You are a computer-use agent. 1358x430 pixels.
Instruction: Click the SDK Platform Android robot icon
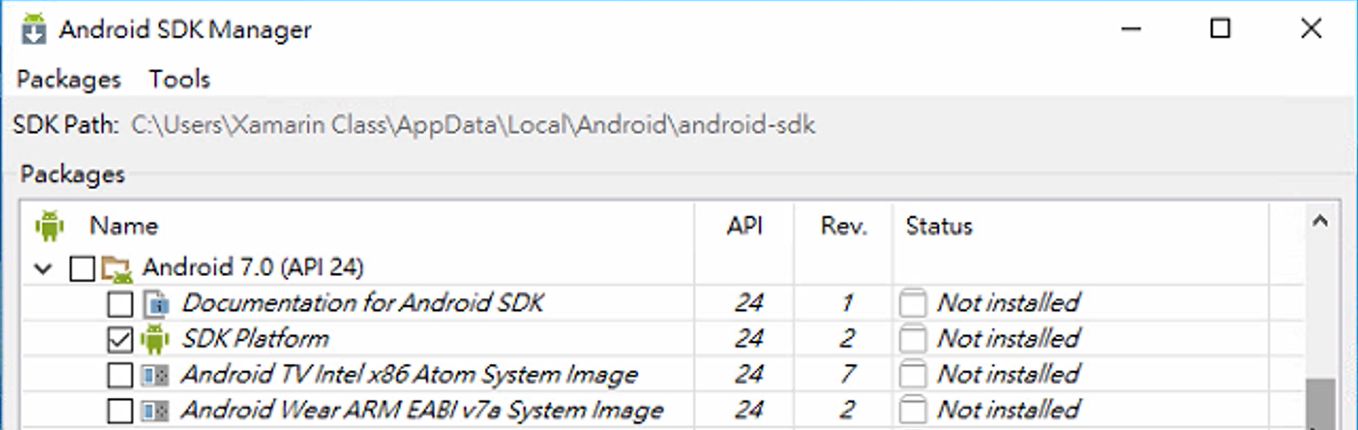coord(155,339)
